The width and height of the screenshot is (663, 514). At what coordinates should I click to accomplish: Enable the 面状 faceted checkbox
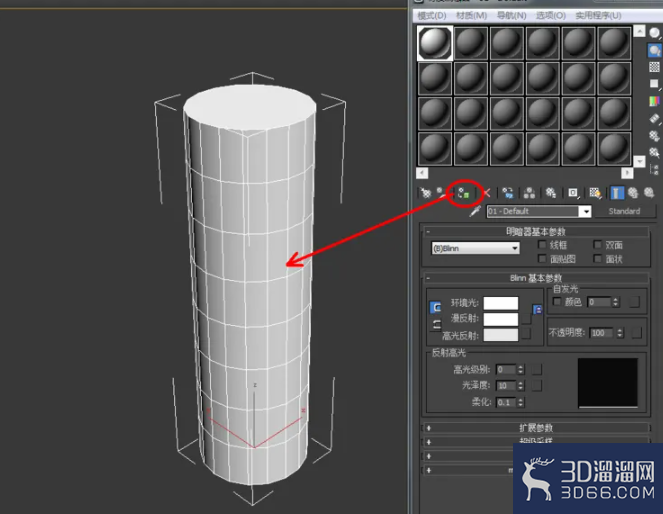pos(597,259)
